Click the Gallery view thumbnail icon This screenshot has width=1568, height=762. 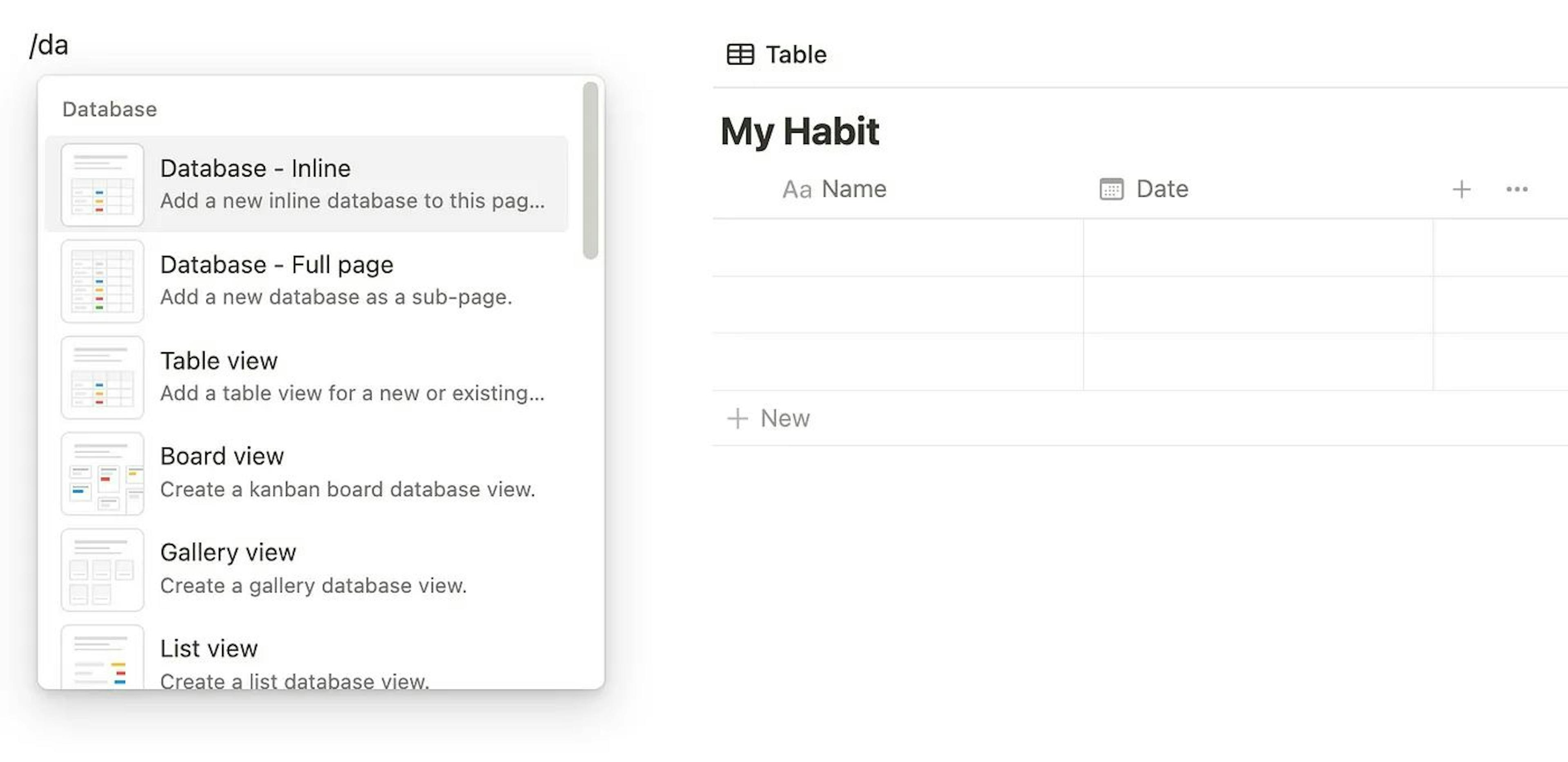point(102,570)
